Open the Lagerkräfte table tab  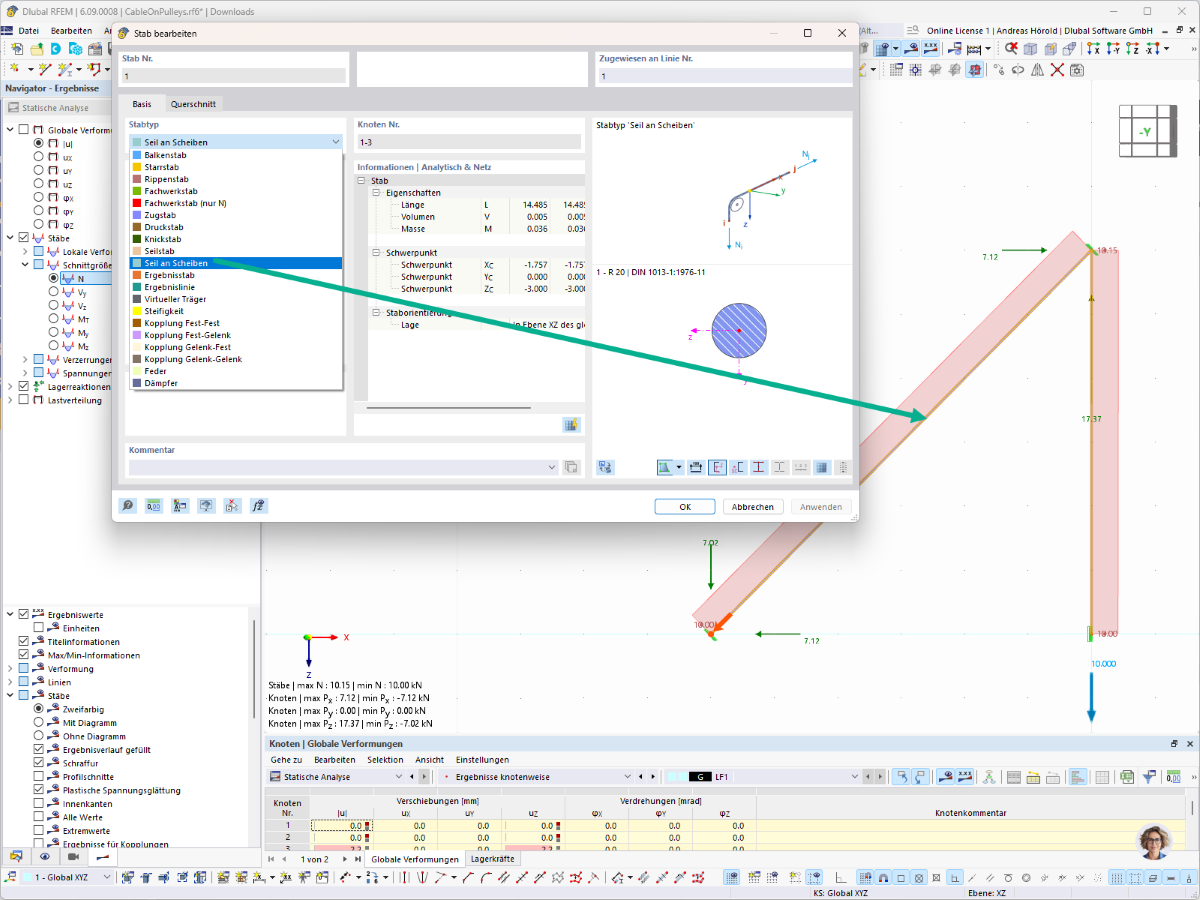pos(492,859)
